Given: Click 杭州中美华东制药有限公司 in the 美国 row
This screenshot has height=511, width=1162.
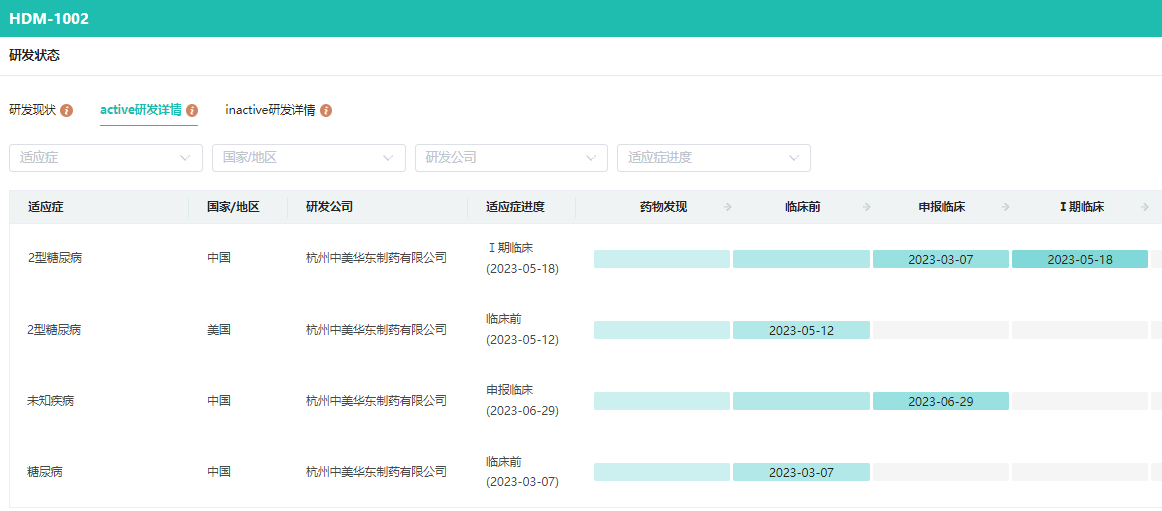Looking at the screenshot, I should 376,329.
